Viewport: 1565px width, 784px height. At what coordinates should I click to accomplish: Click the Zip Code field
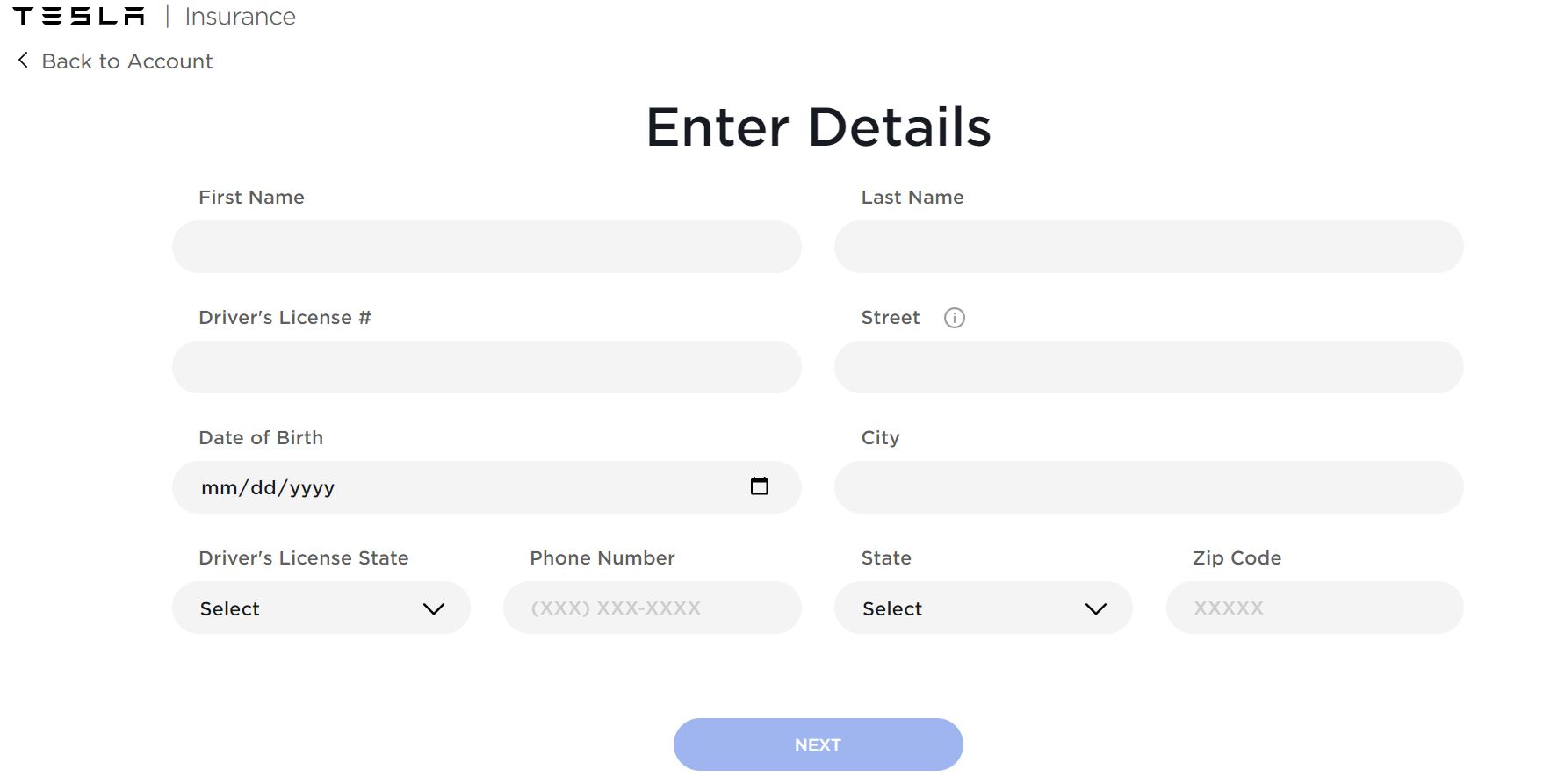(x=1315, y=608)
